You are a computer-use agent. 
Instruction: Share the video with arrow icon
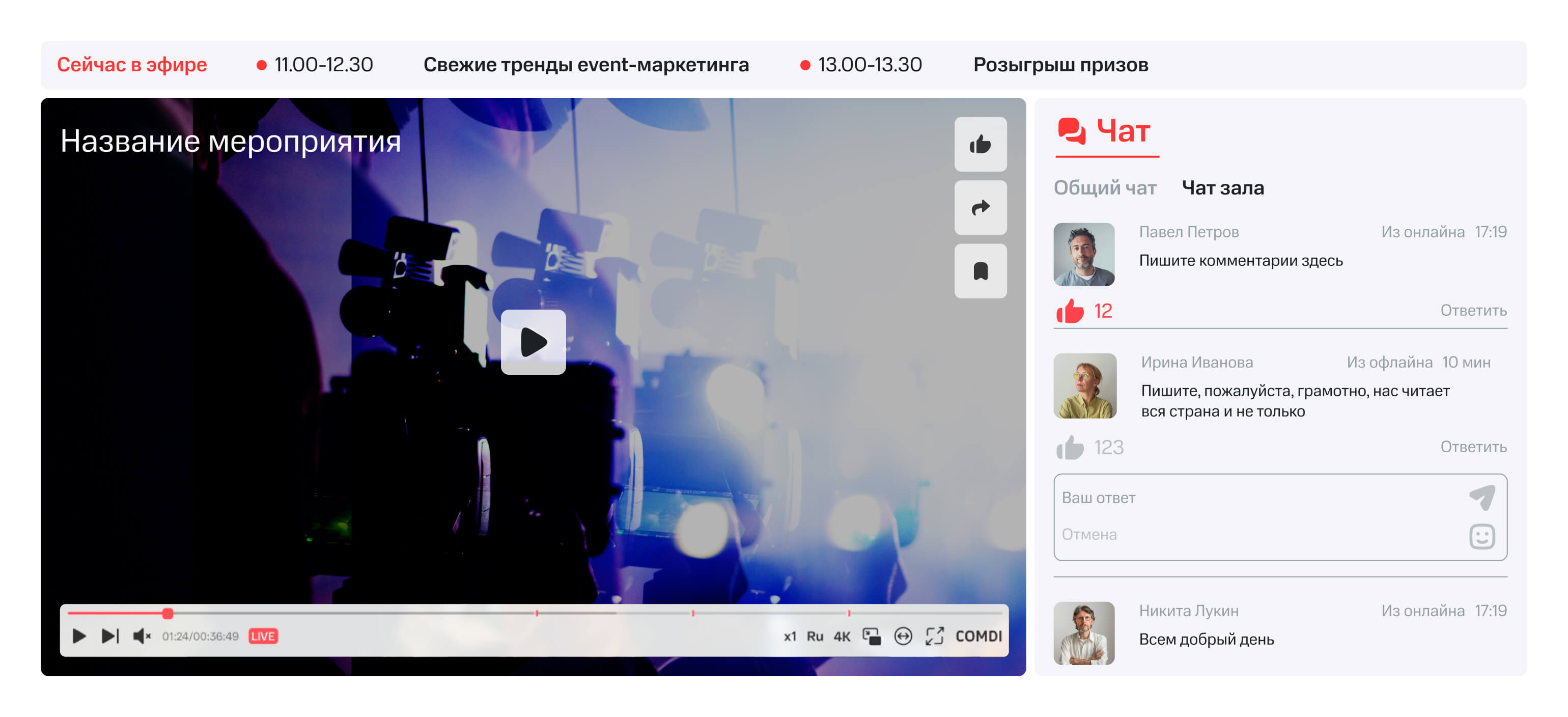click(x=980, y=208)
